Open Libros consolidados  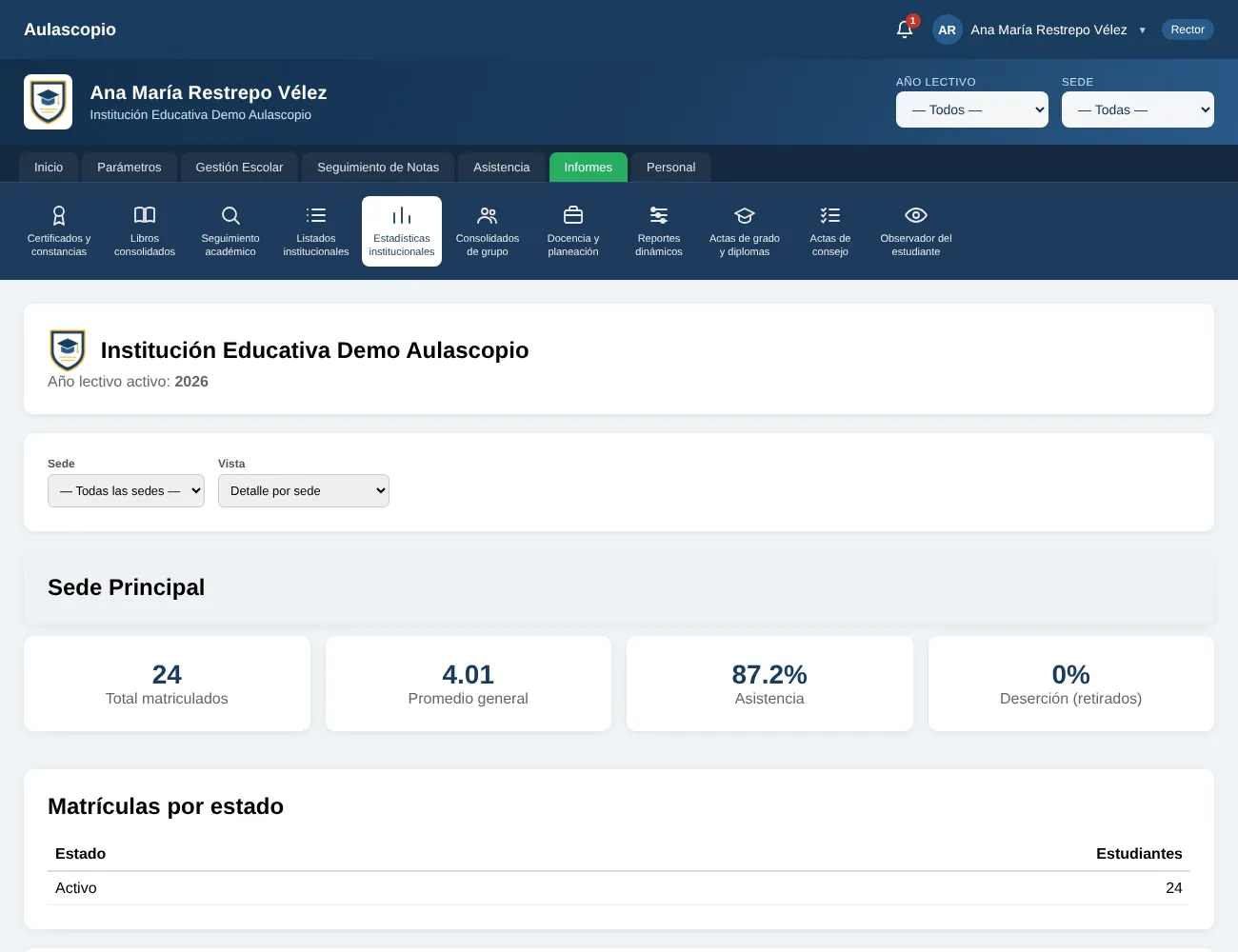[x=145, y=231]
